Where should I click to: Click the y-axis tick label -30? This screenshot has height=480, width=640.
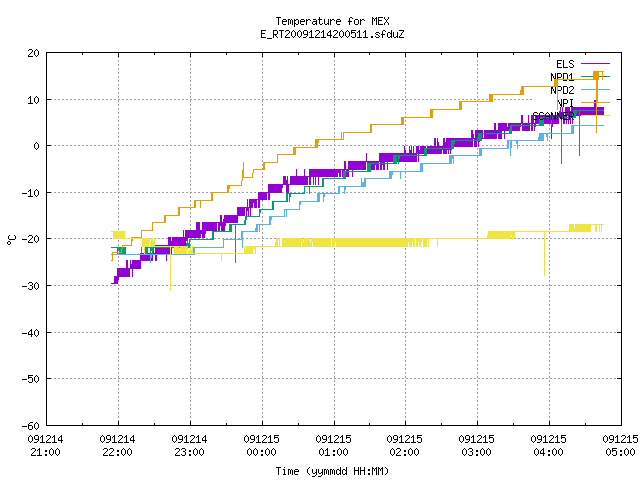click(x=31, y=286)
